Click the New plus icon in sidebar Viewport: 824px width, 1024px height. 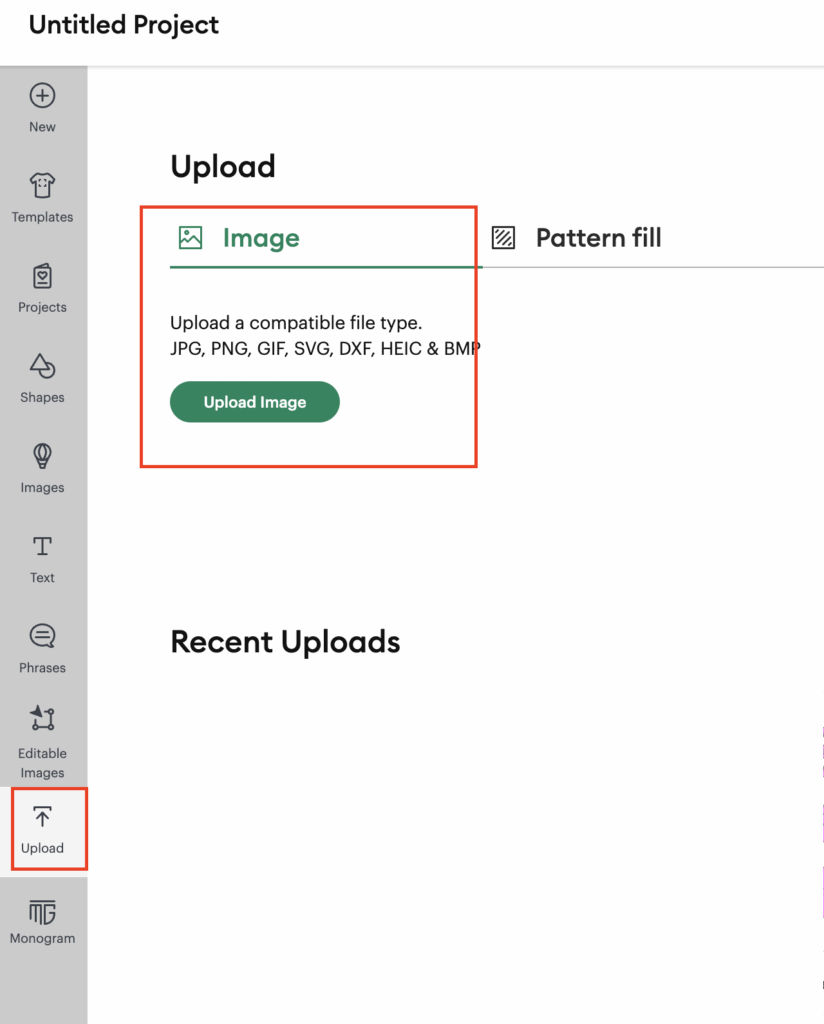pos(42,96)
